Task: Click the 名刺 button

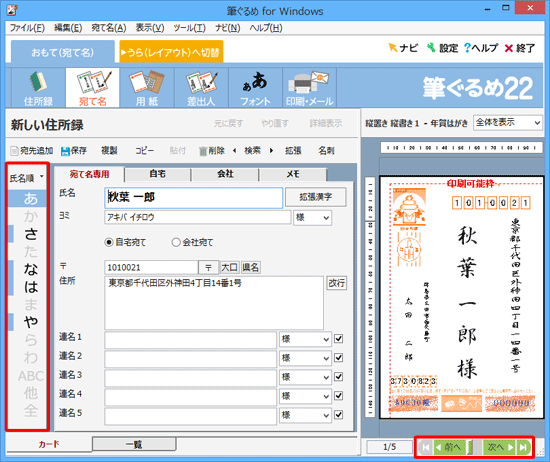Action: [x=326, y=151]
